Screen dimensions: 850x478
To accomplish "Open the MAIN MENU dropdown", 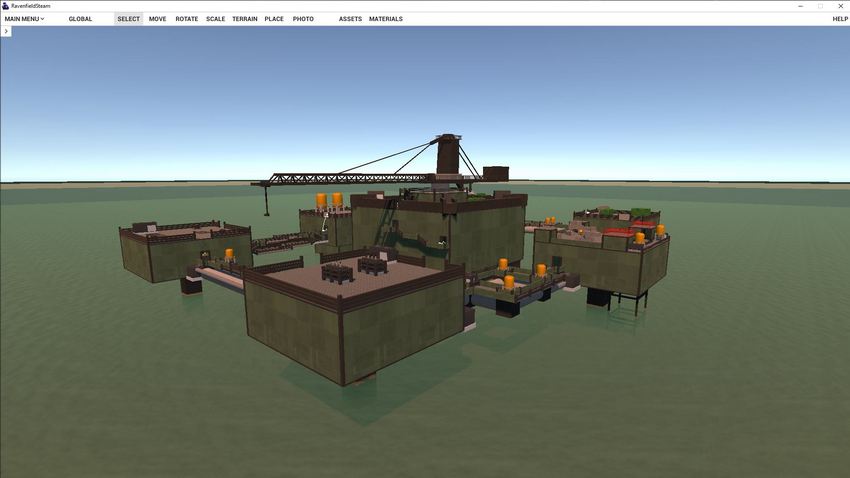I will coord(24,19).
